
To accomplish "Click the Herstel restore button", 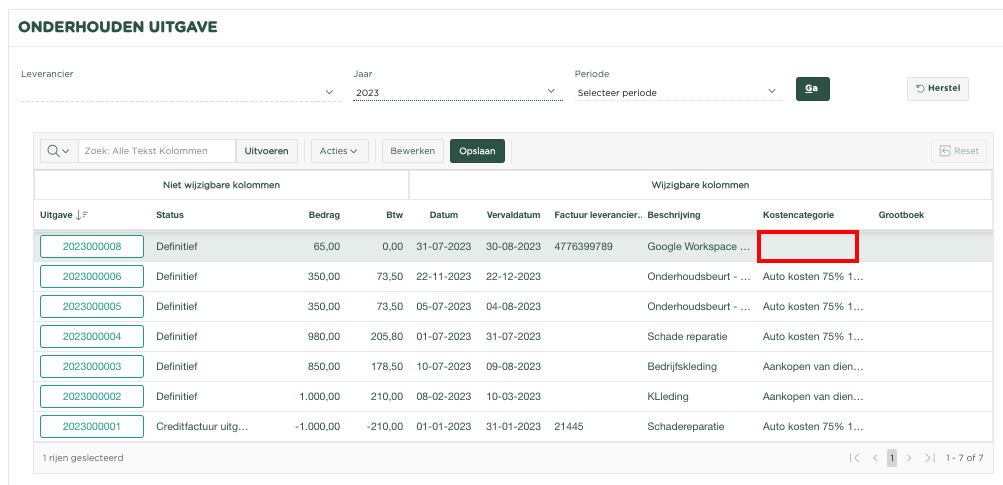I will (937, 89).
